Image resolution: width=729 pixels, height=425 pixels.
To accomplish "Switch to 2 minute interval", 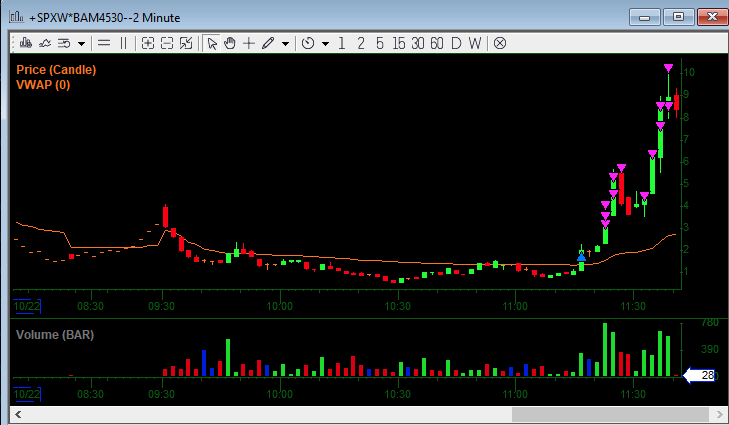I will click(x=361, y=43).
